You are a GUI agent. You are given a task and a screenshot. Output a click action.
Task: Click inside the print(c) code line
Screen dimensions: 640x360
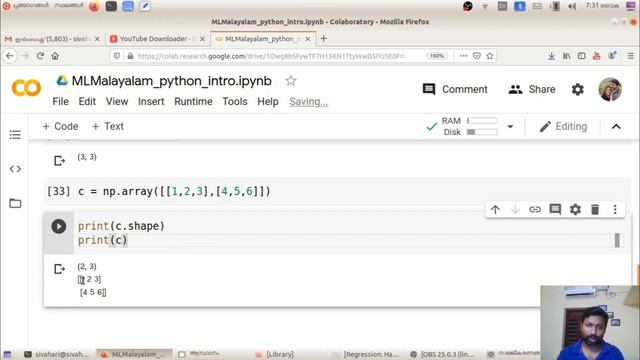pyautogui.click(x=102, y=240)
